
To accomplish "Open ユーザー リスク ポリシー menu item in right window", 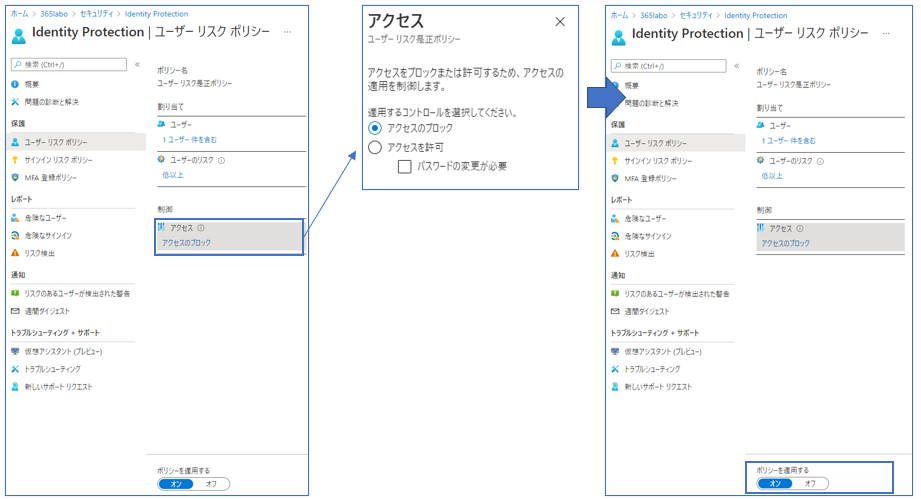I will (676, 143).
